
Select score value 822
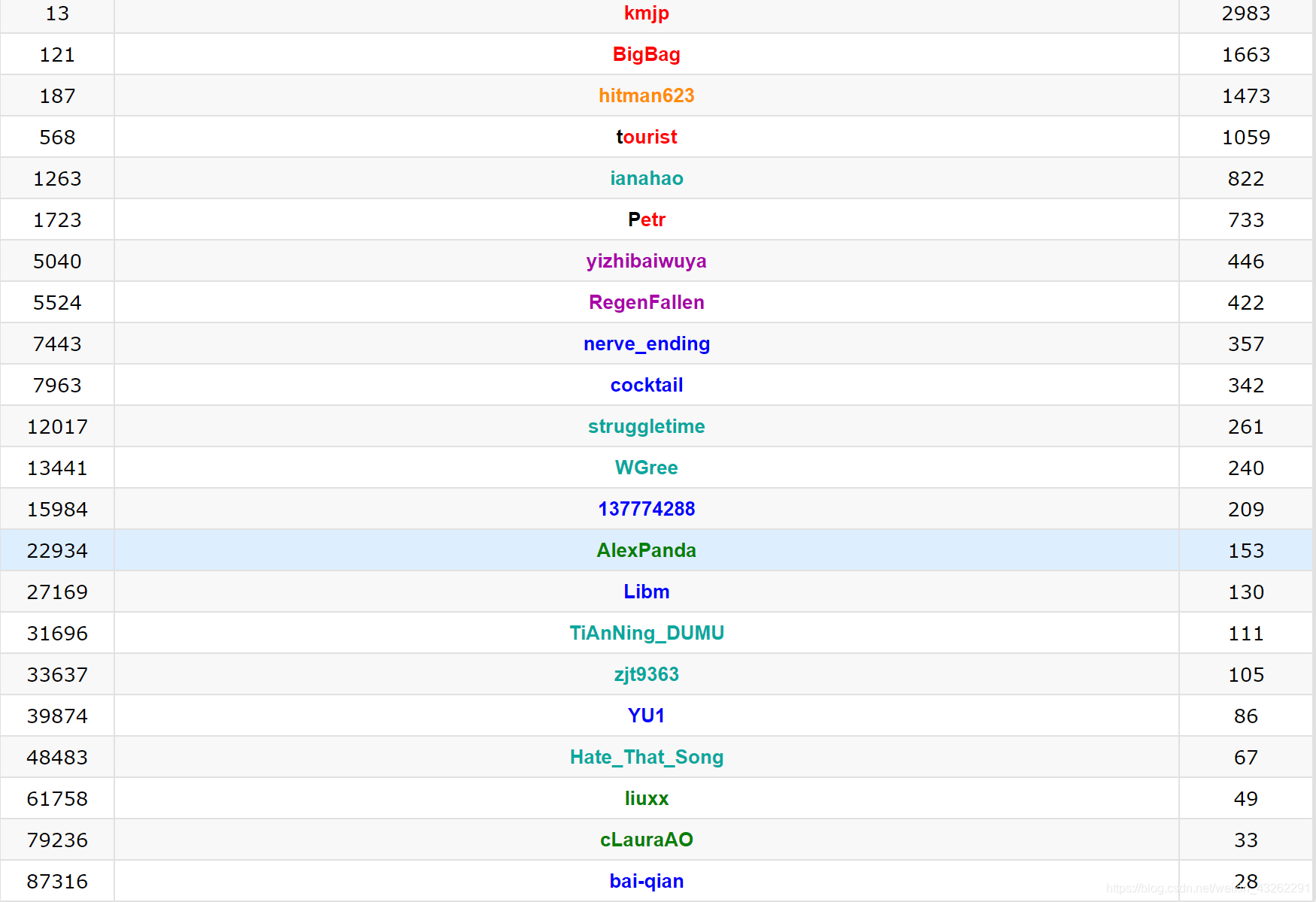(x=1245, y=178)
